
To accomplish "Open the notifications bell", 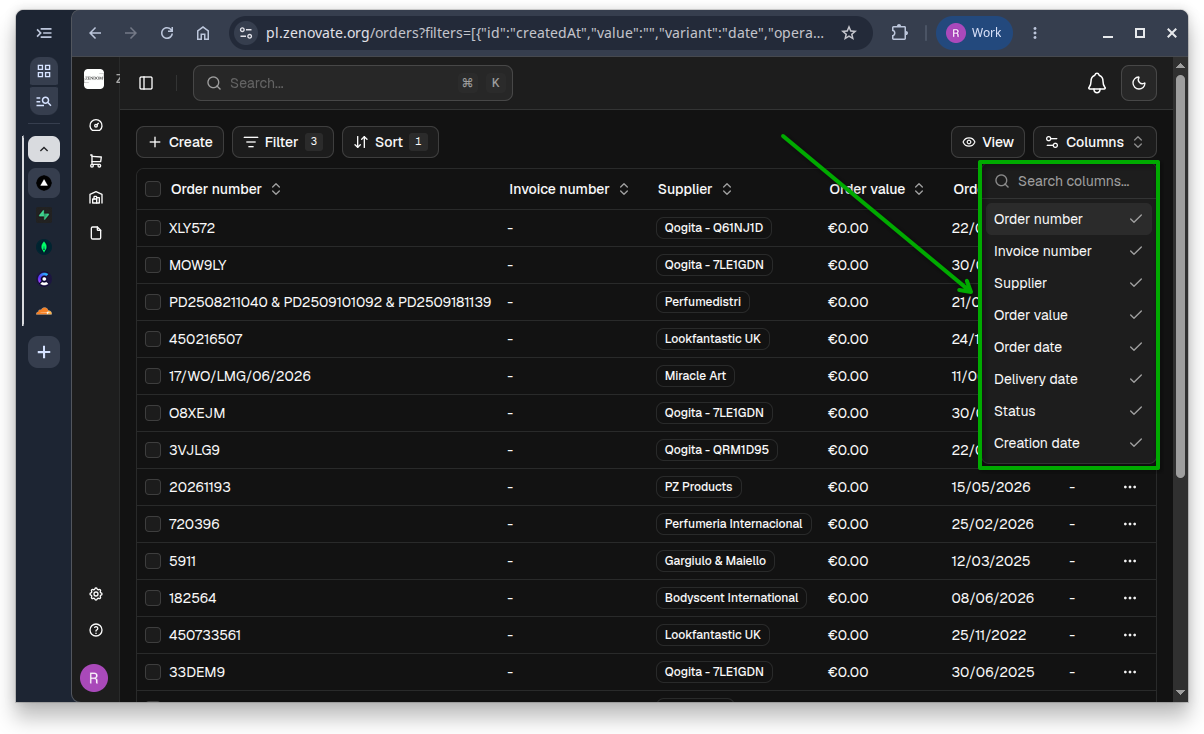I will point(1097,83).
